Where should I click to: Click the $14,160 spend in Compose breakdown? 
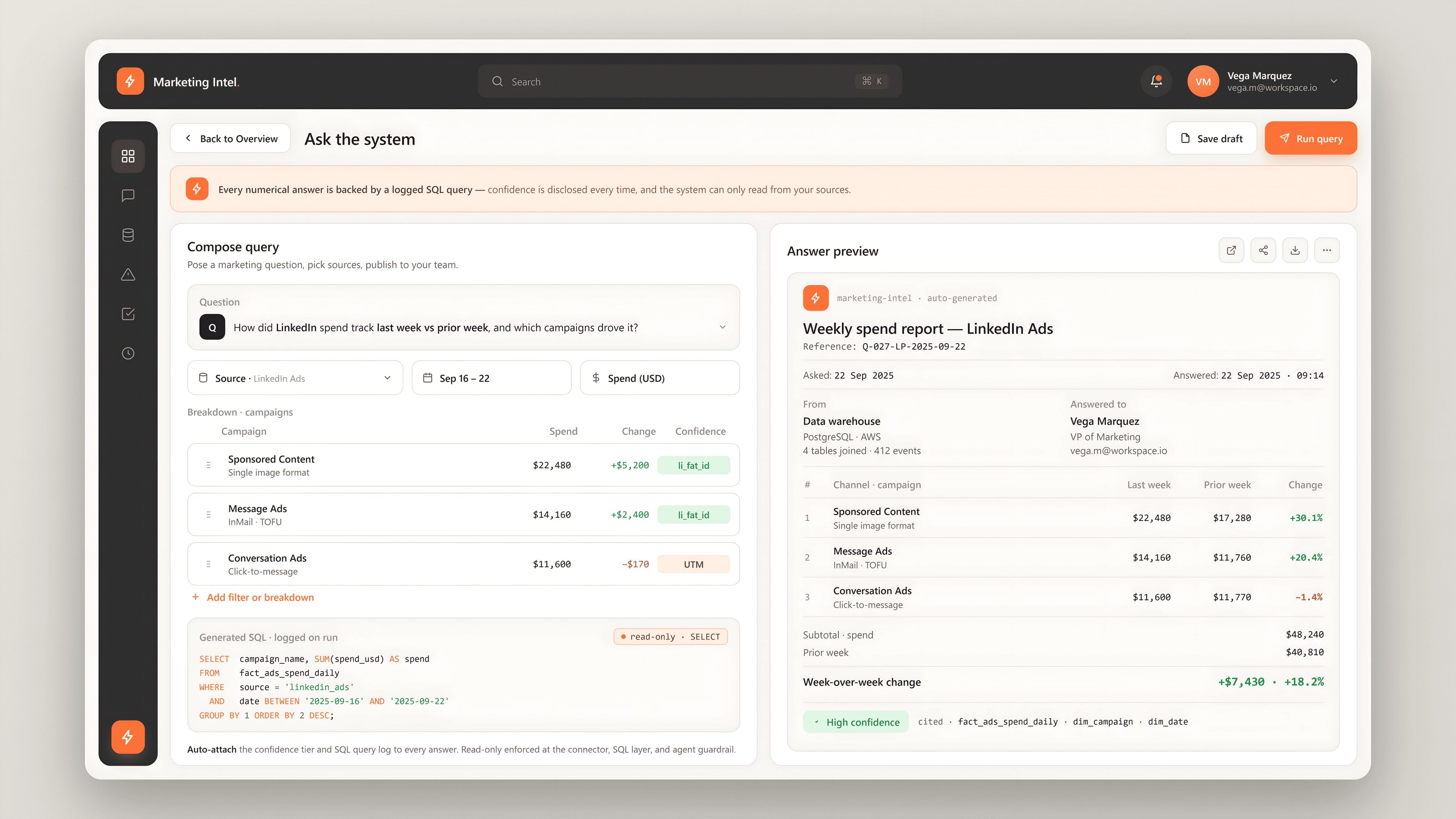tap(552, 515)
